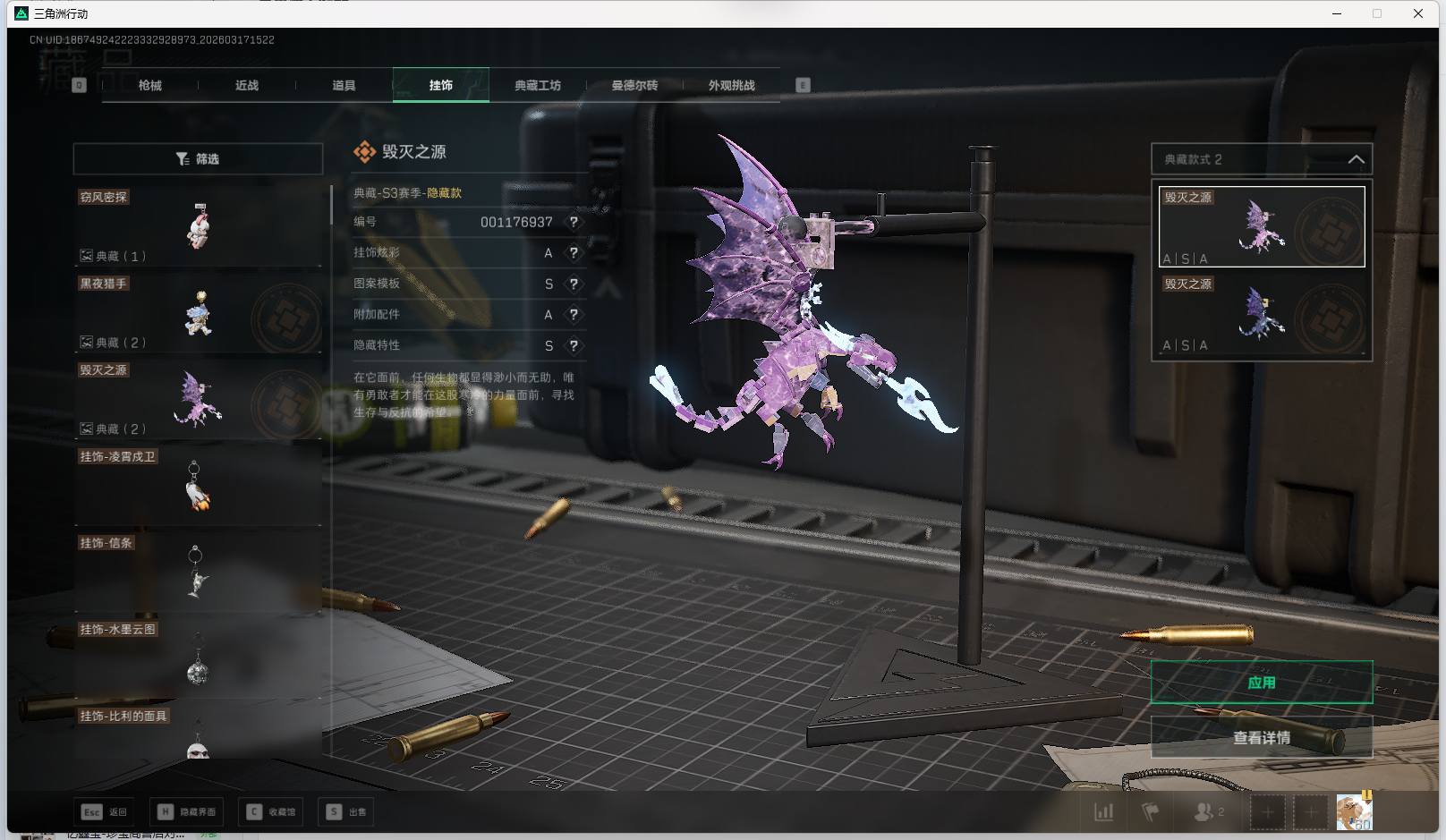Go to the 外观挑战 tab

pos(731,86)
